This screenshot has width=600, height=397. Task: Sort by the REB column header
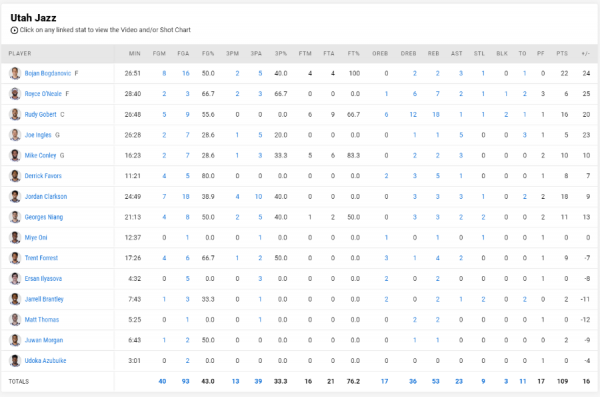(x=433, y=54)
